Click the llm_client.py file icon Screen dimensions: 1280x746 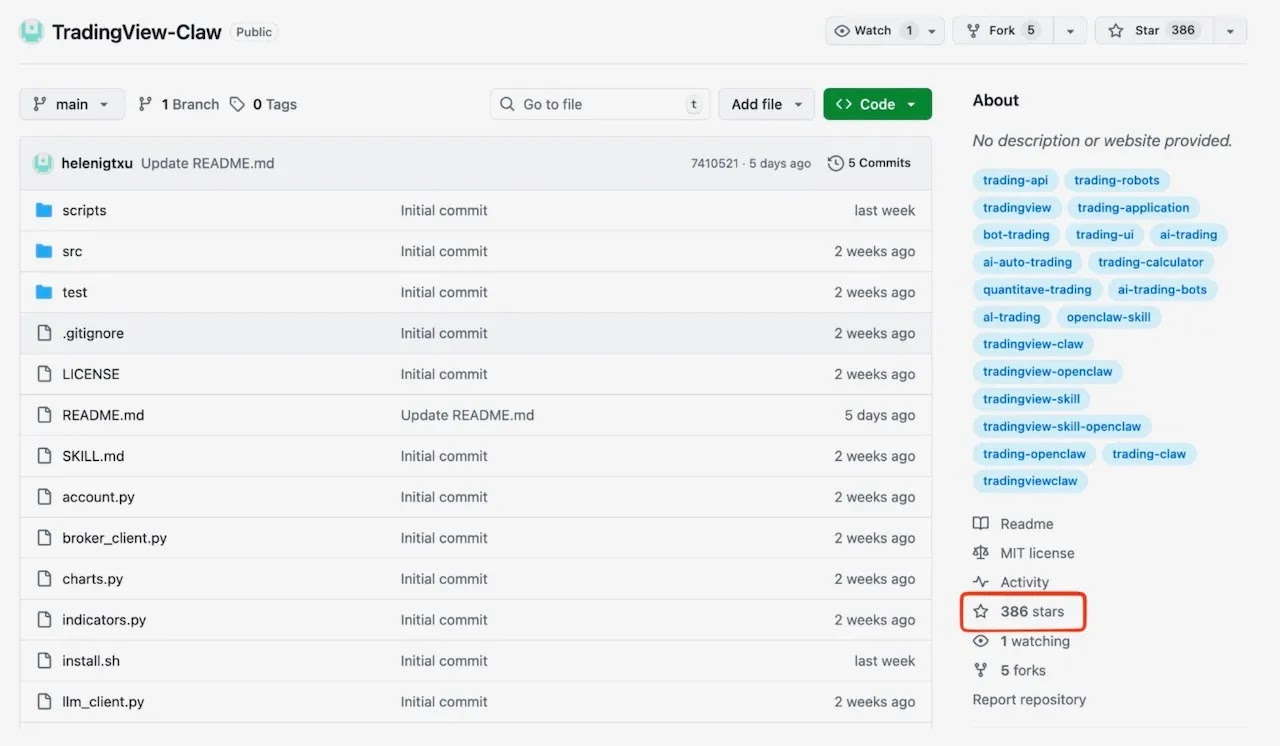point(44,702)
